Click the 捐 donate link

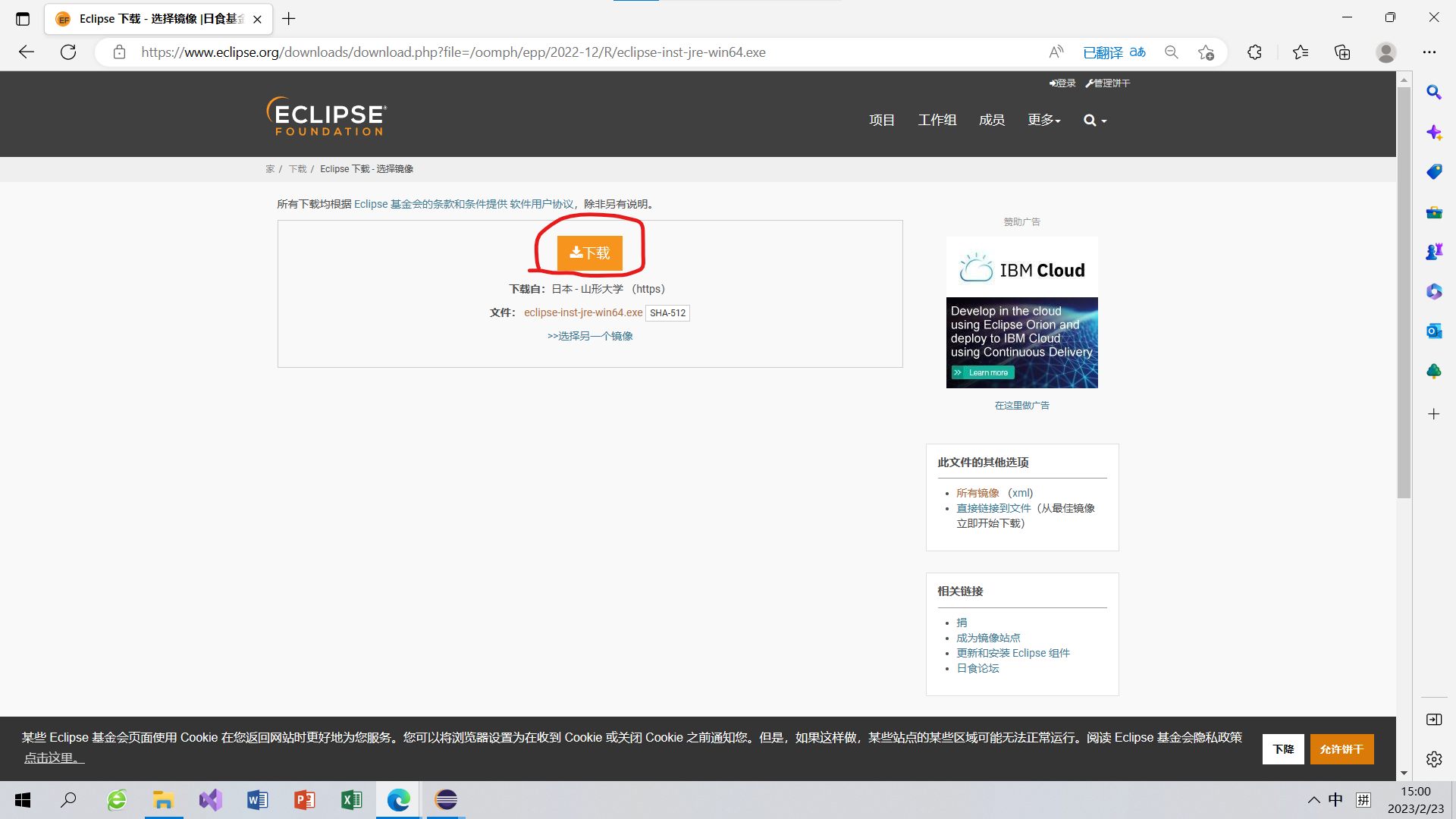(962, 623)
